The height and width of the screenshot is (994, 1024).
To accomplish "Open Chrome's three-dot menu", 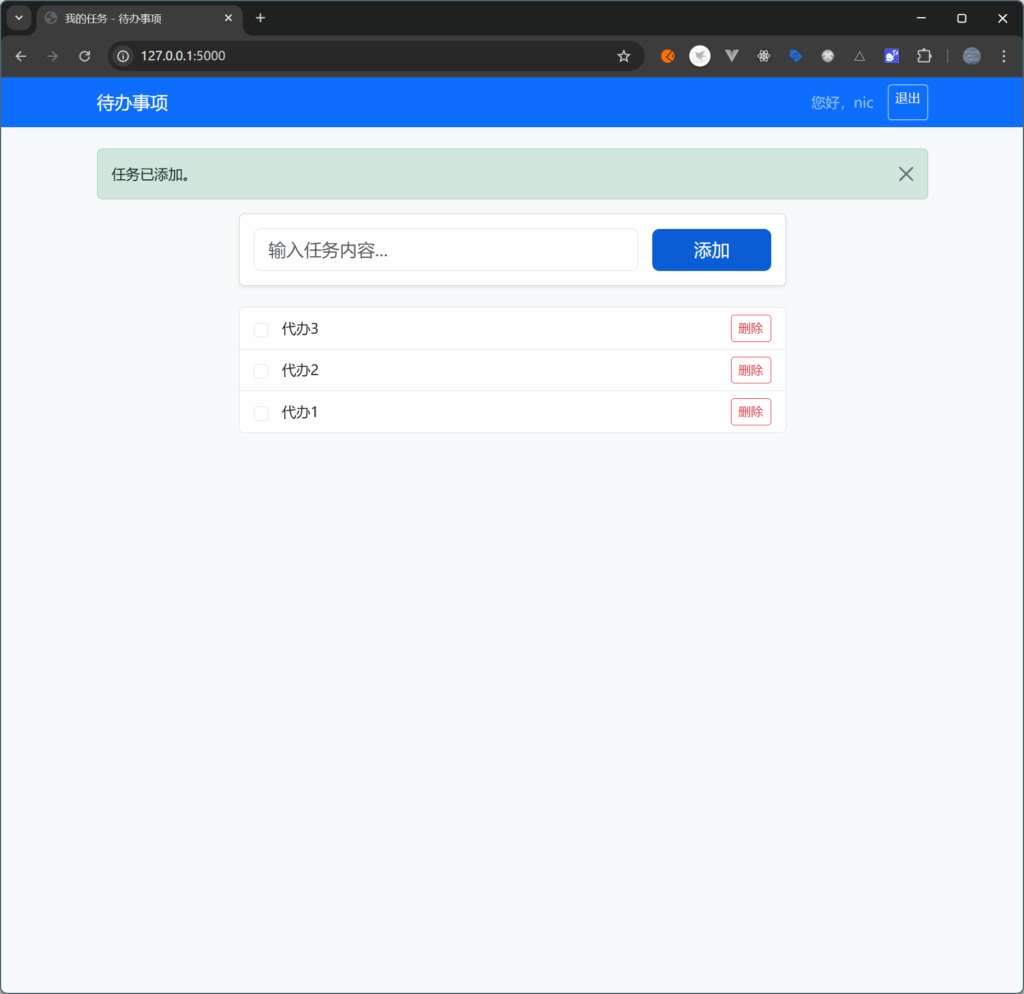I will pos(1003,56).
